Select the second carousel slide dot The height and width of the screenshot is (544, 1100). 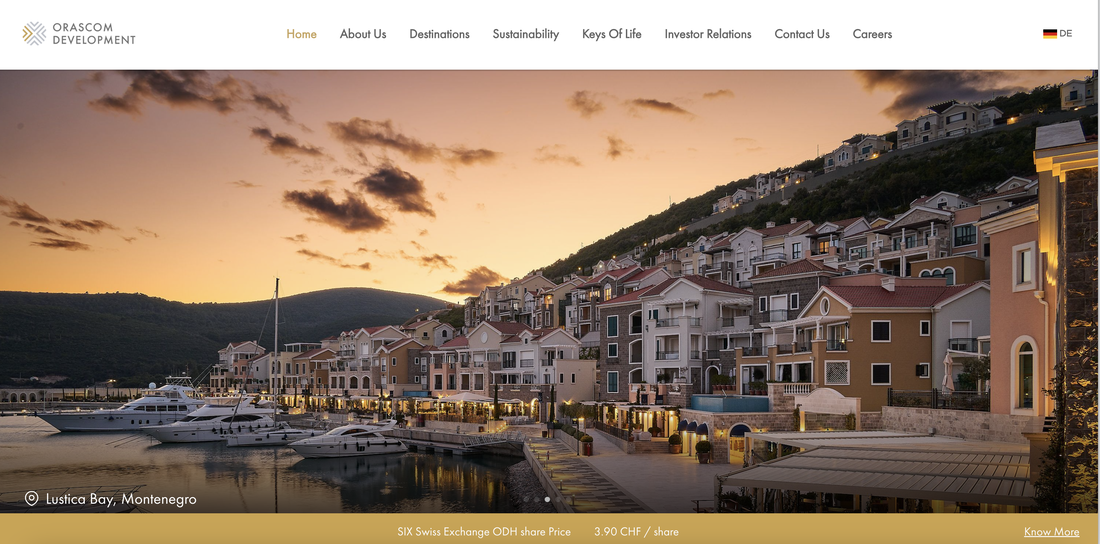(x=537, y=499)
